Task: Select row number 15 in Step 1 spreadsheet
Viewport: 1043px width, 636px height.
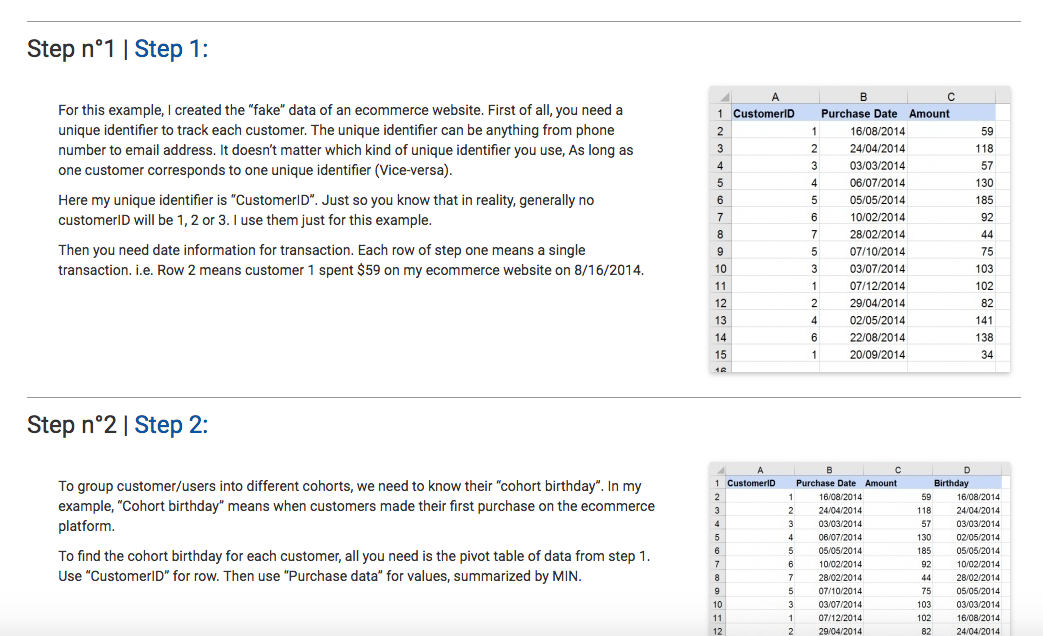Action: coord(720,355)
